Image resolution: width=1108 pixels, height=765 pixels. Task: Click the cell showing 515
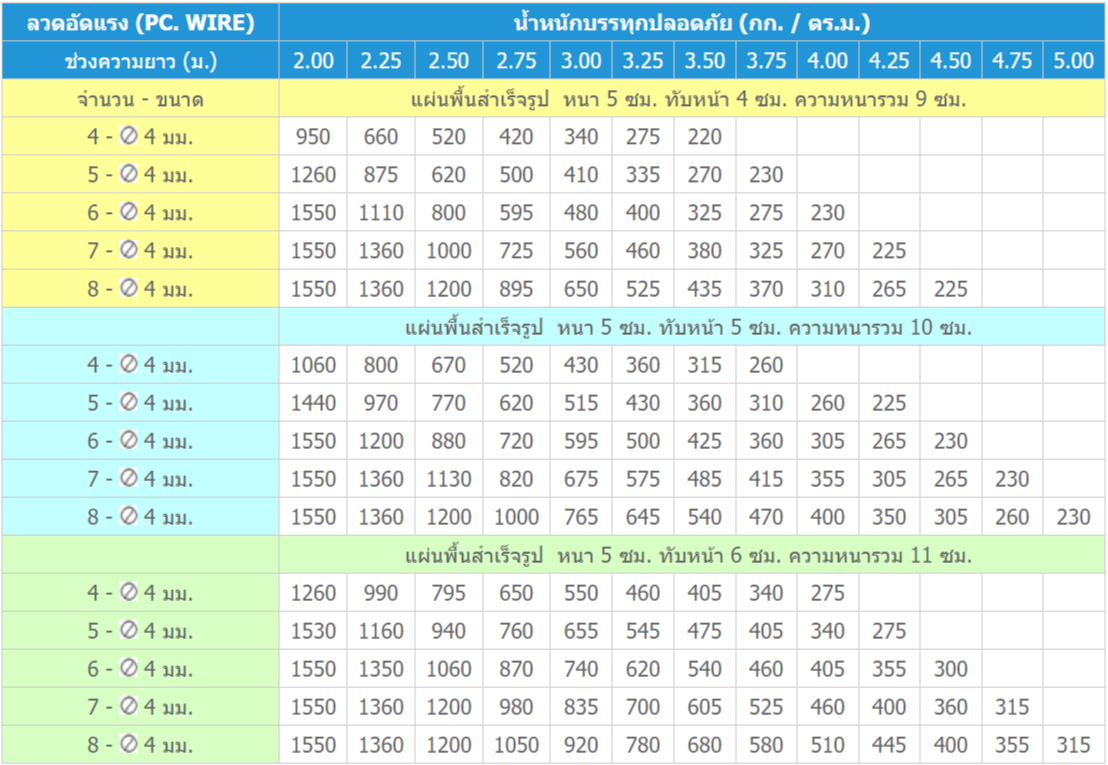581,403
